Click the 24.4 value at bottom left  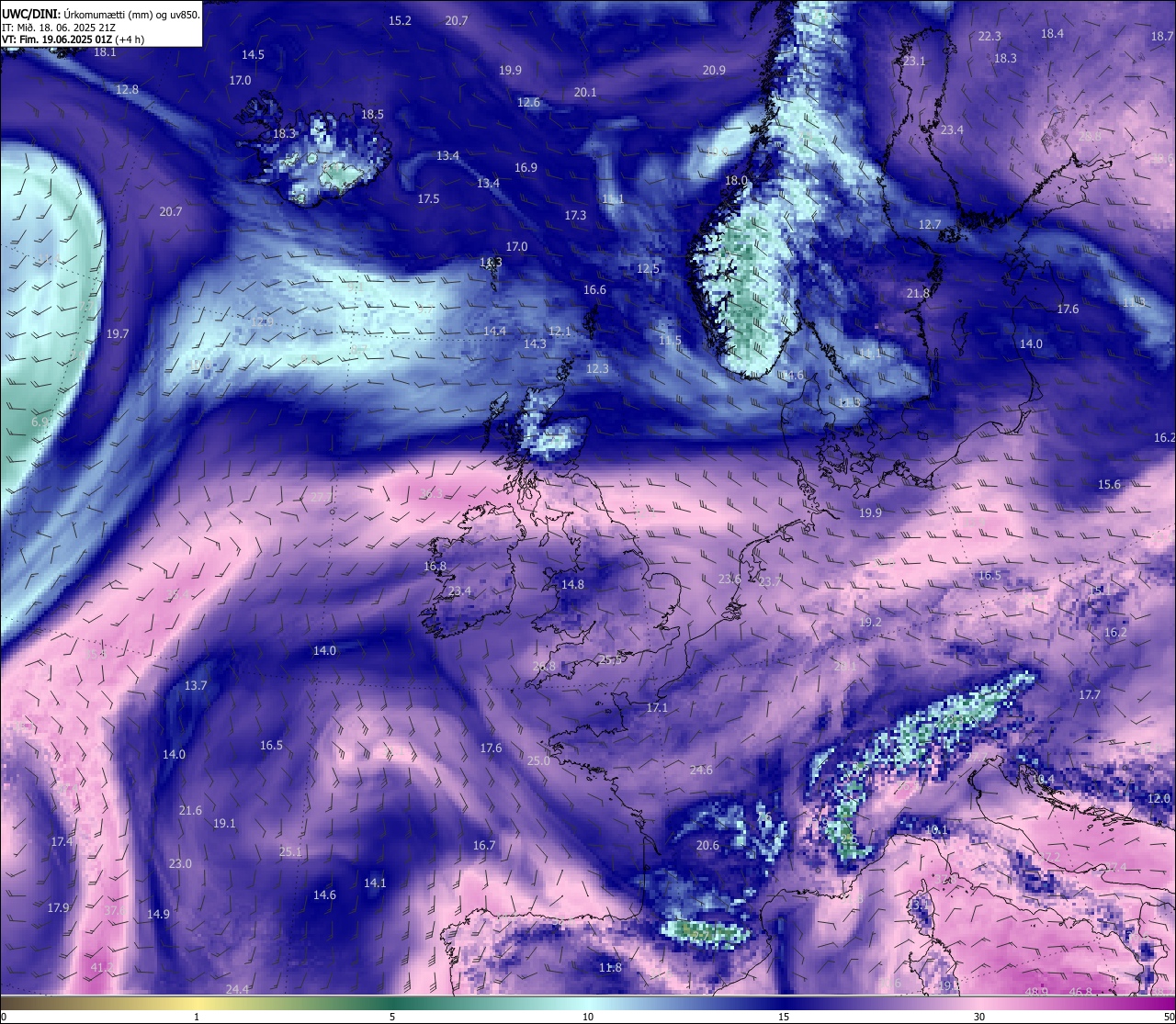pos(237,989)
